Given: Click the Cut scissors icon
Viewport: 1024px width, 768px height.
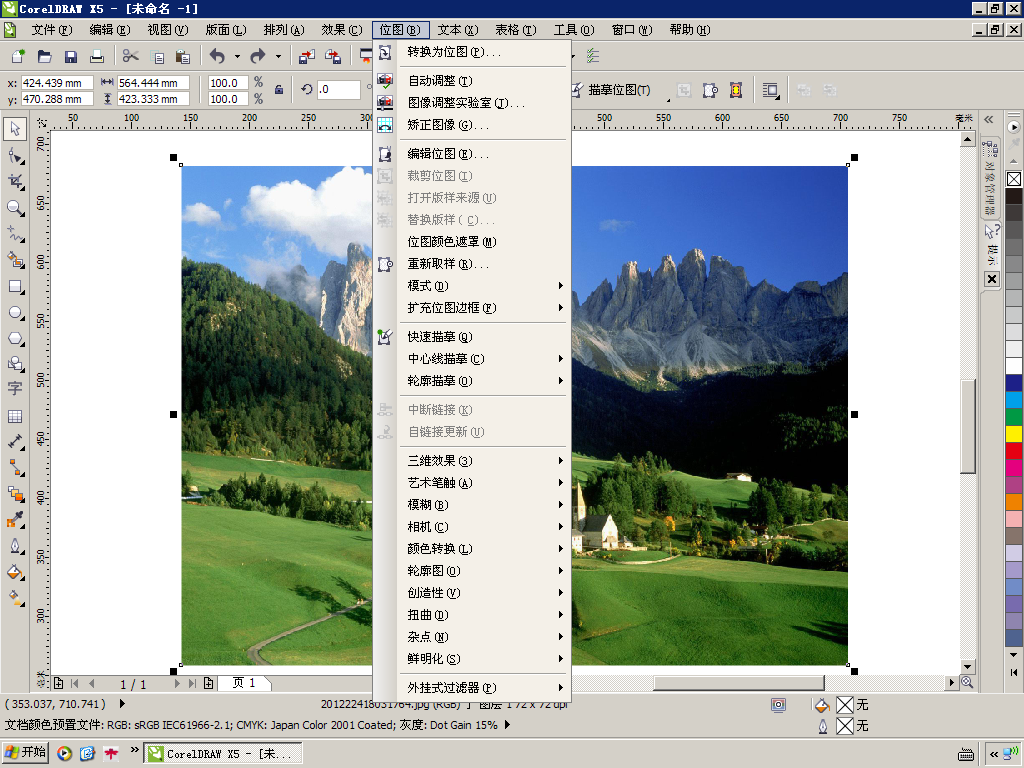Looking at the screenshot, I should (131, 56).
